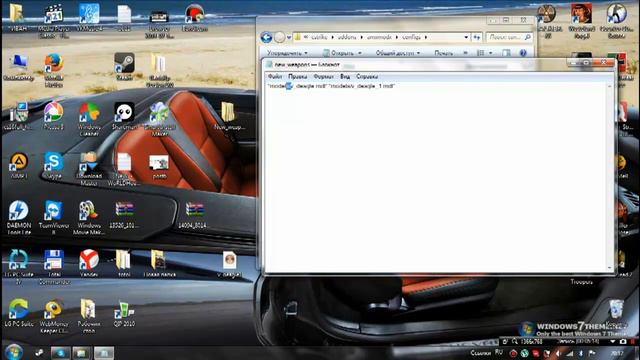Click the Windows Start orb
This screenshot has height=360, width=640.
coord(14,352)
